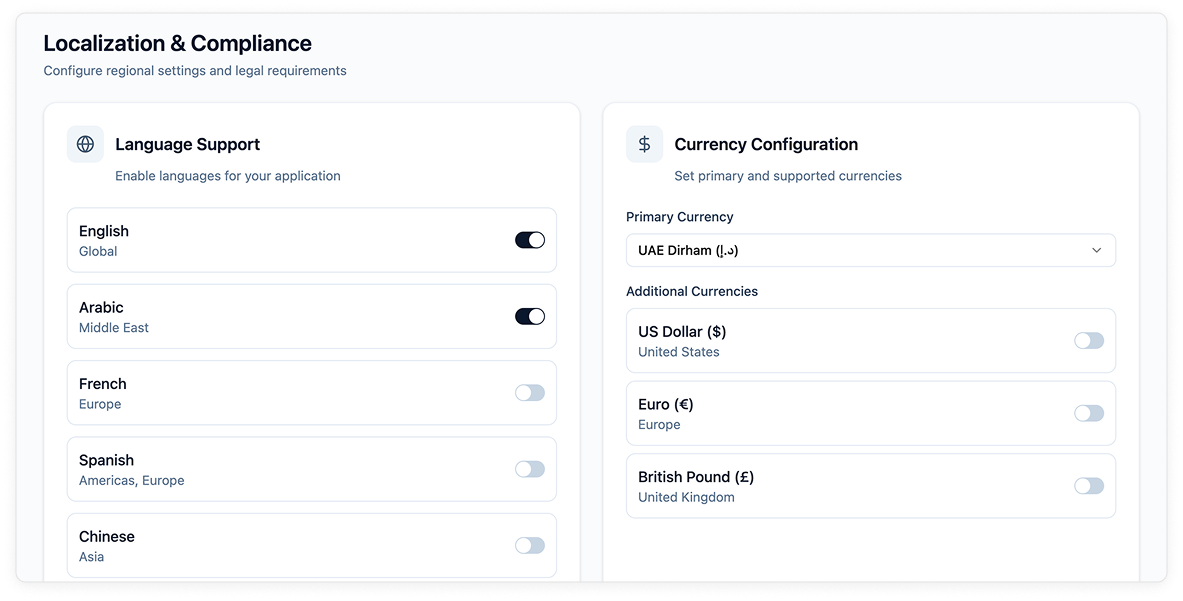Click the Localization & Compliance heading

click(x=177, y=43)
